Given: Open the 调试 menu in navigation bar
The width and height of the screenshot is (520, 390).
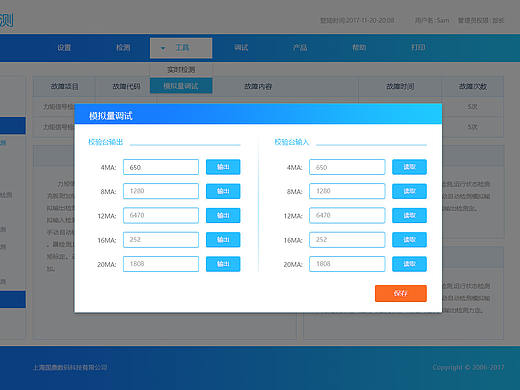Looking at the screenshot, I should click(241, 48).
